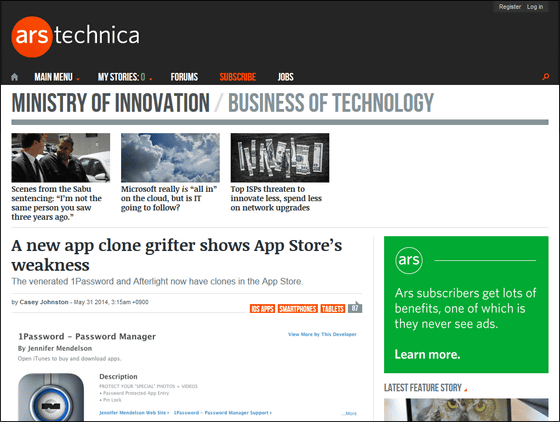The image size is (560, 422).
Task: Open the Top ISPs money story thumbnail
Action: tap(280, 157)
